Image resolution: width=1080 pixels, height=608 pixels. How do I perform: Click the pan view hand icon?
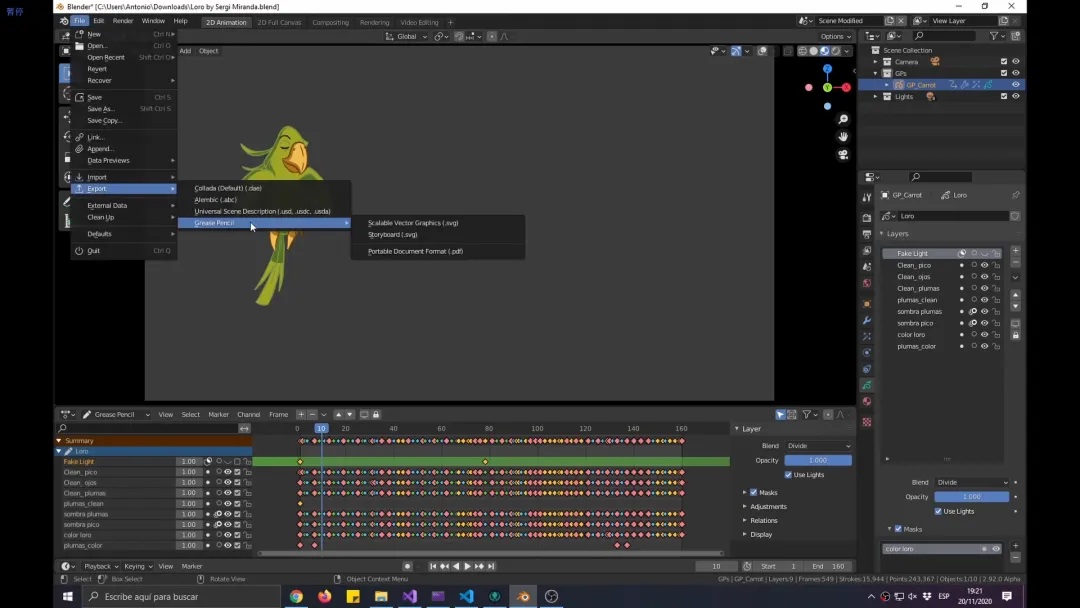point(843,136)
